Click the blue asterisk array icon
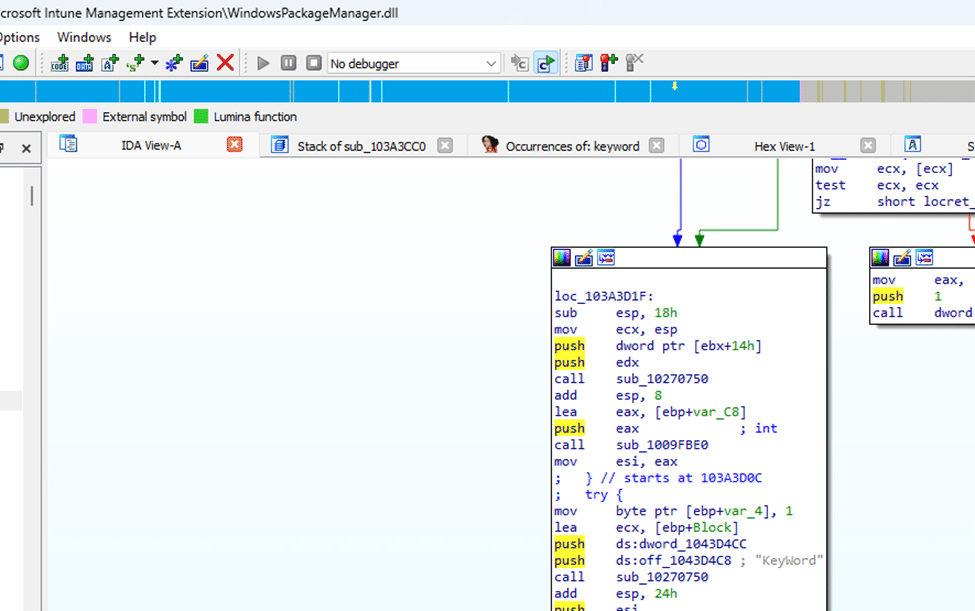Viewport: 975px width, 611px height. 174,63
